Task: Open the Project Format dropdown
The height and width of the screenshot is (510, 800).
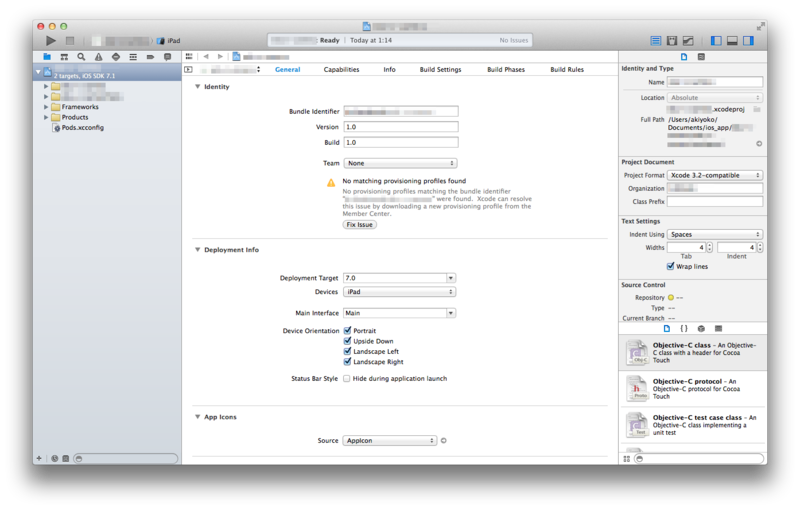Action: click(x=715, y=175)
